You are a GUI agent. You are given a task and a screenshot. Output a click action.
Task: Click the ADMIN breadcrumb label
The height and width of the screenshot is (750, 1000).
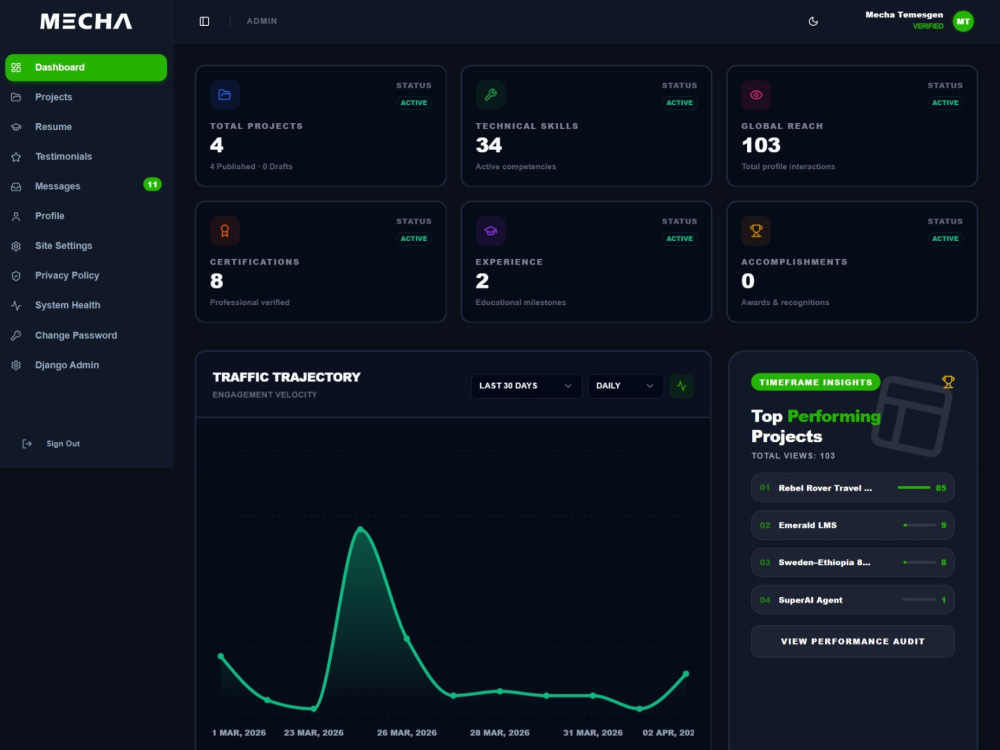click(x=262, y=22)
